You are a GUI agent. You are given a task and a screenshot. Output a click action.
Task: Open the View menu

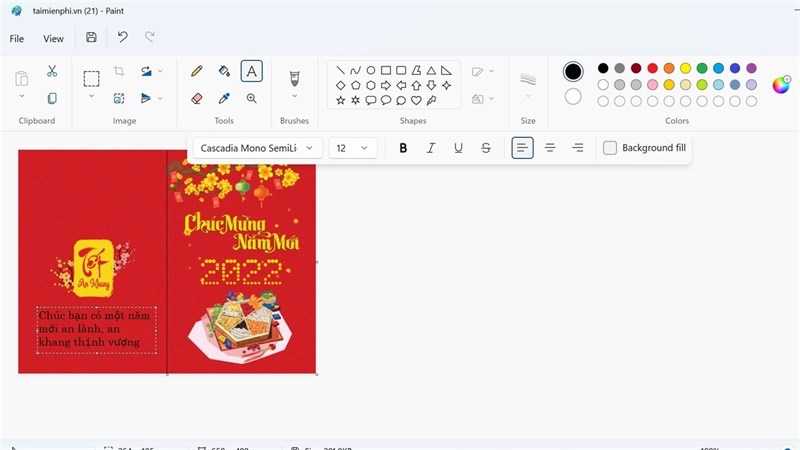[53, 39]
